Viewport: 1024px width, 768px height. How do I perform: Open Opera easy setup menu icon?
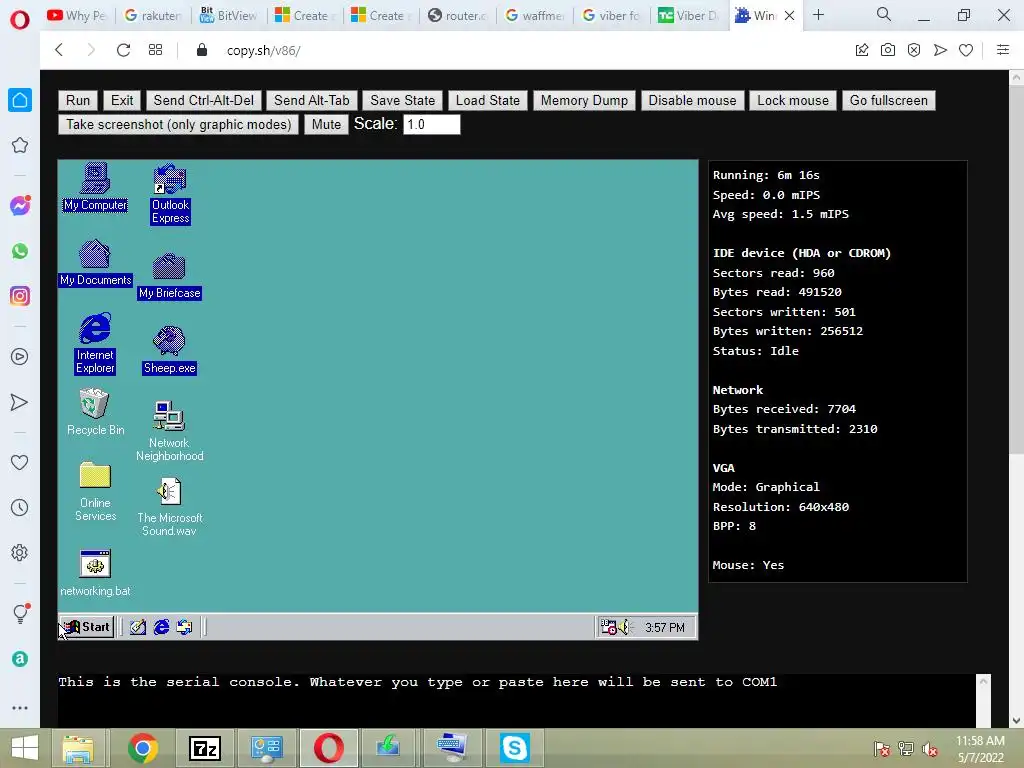click(1003, 50)
